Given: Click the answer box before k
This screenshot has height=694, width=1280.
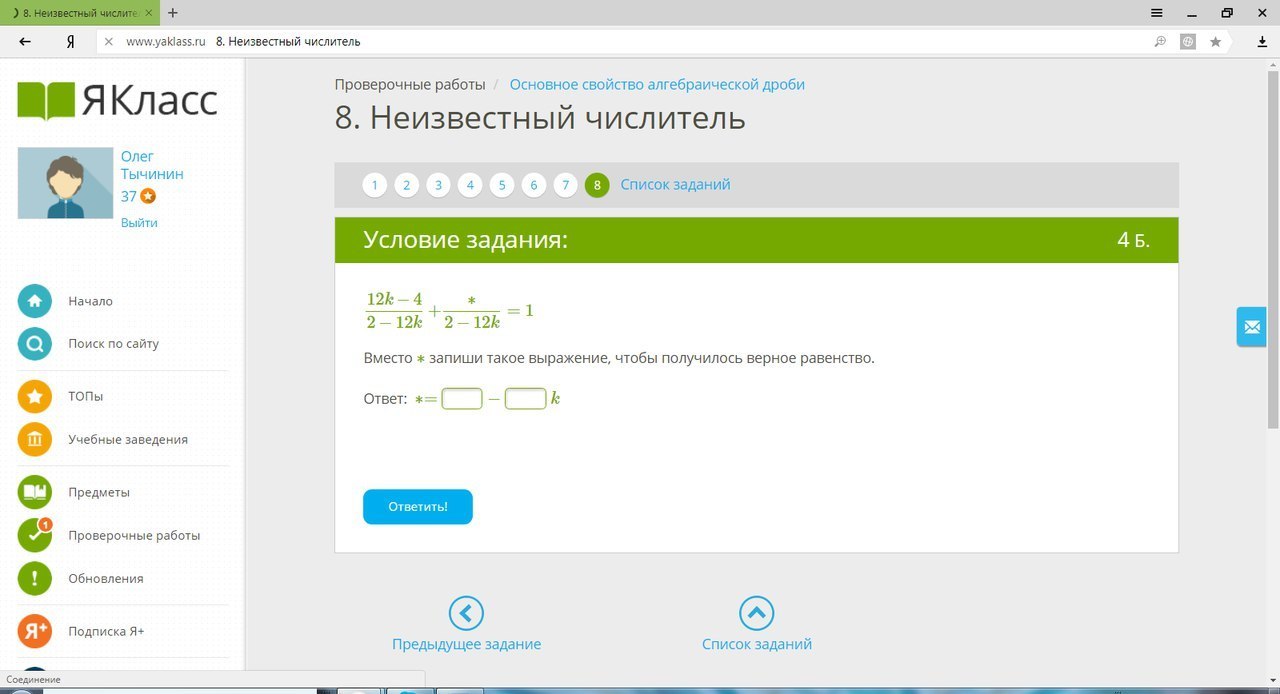Looking at the screenshot, I should tap(525, 399).
